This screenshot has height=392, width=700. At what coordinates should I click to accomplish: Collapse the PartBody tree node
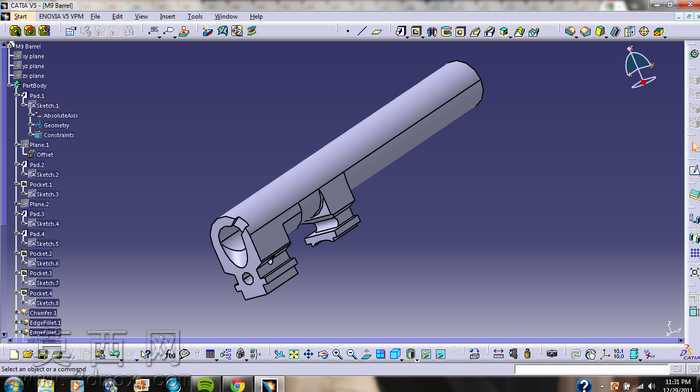10,85
